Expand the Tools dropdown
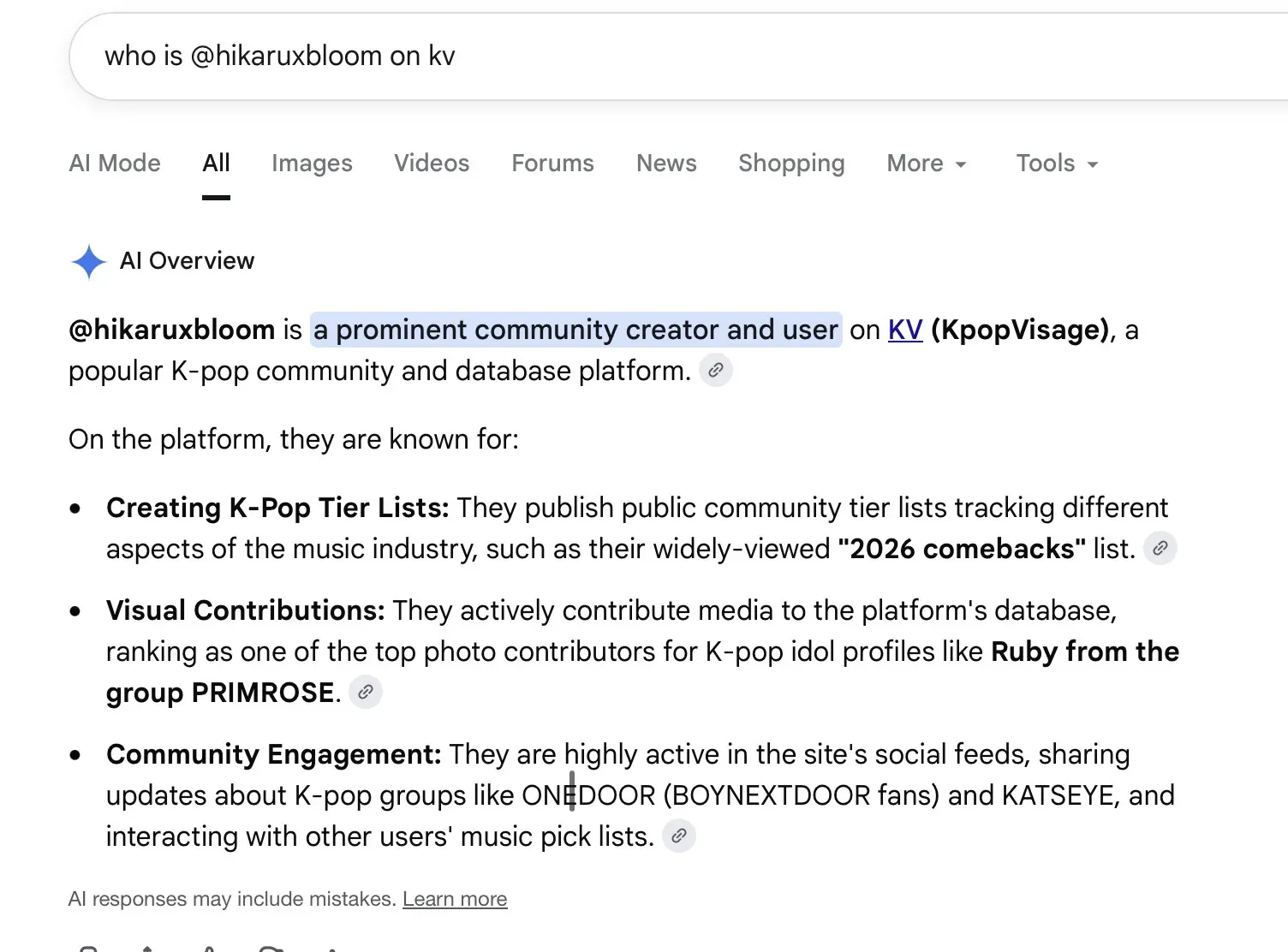The height and width of the screenshot is (952, 1288). point(1057,163)
